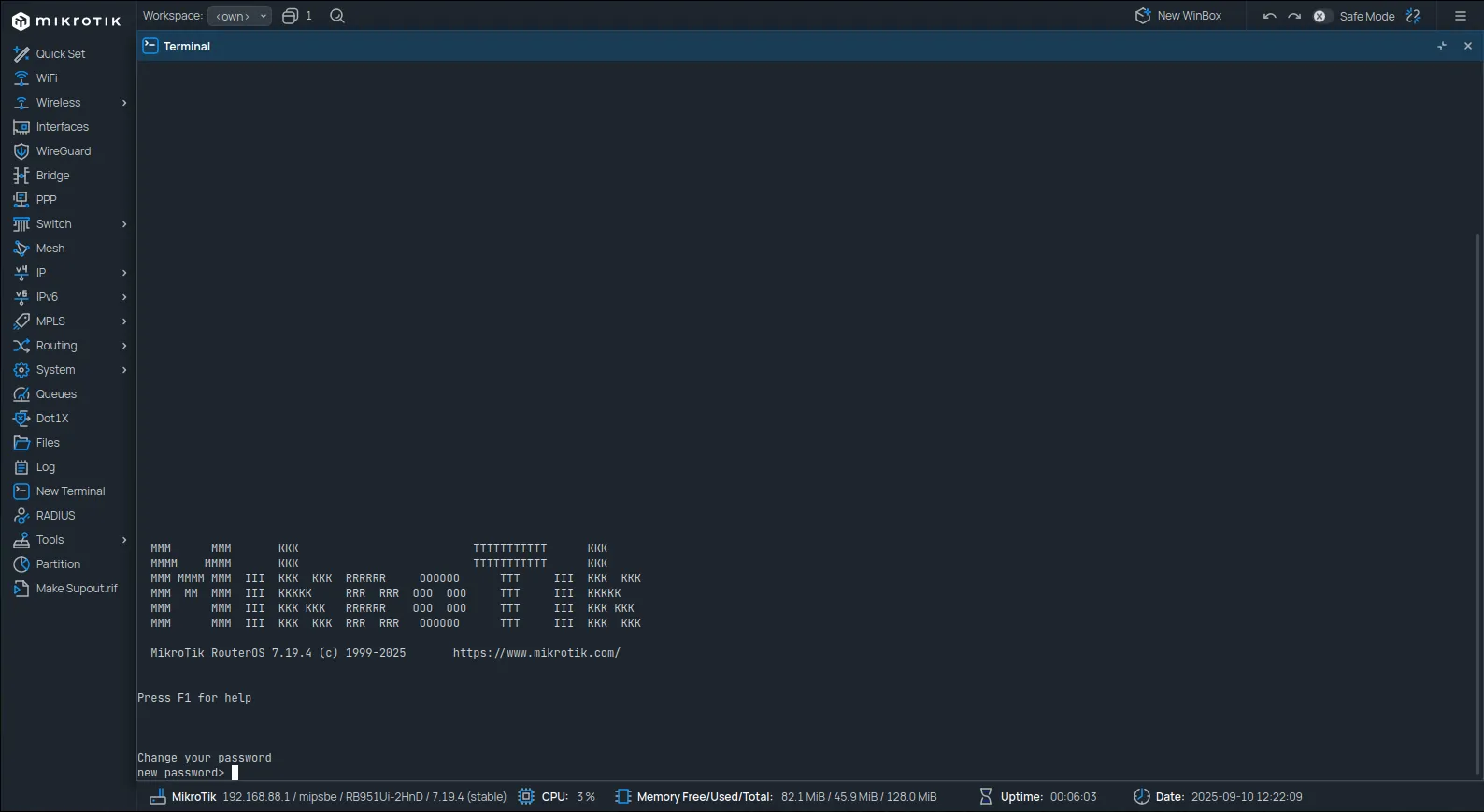
Task: Expand the Tools submenu arrow
Action: pyautogui.click(x=124, y=540)
